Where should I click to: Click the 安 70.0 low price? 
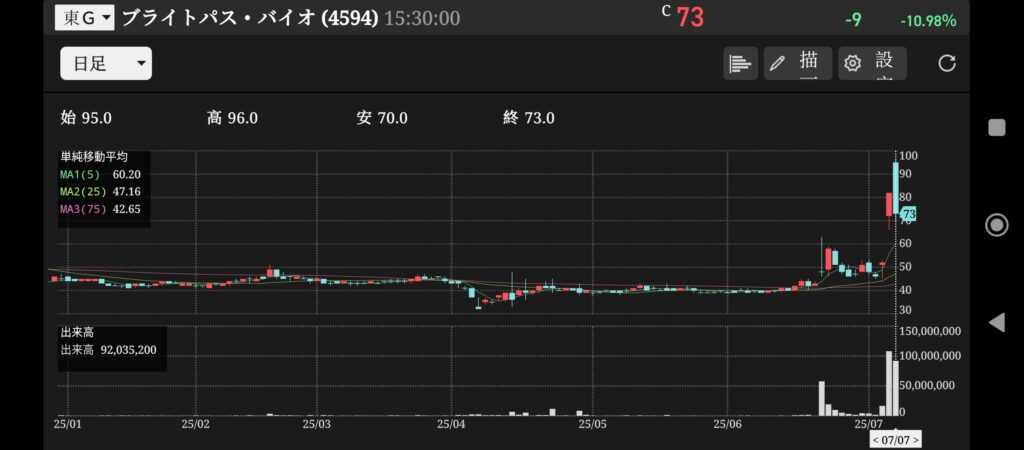(x=382, y=118)
